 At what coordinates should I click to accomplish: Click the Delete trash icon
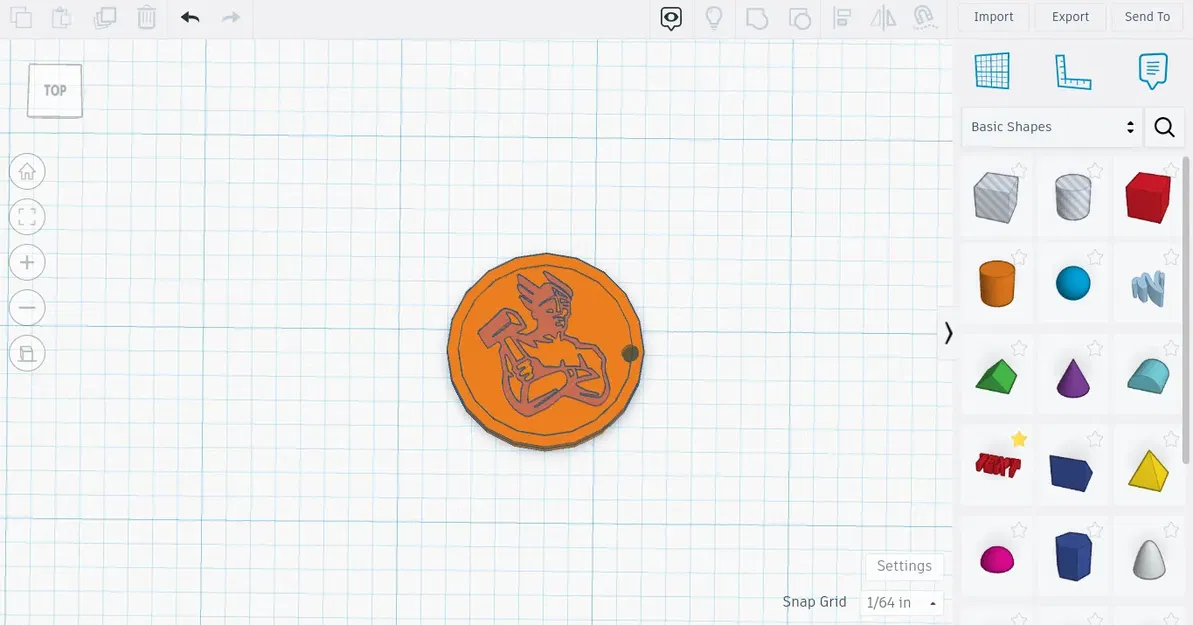tap(146, 17)
